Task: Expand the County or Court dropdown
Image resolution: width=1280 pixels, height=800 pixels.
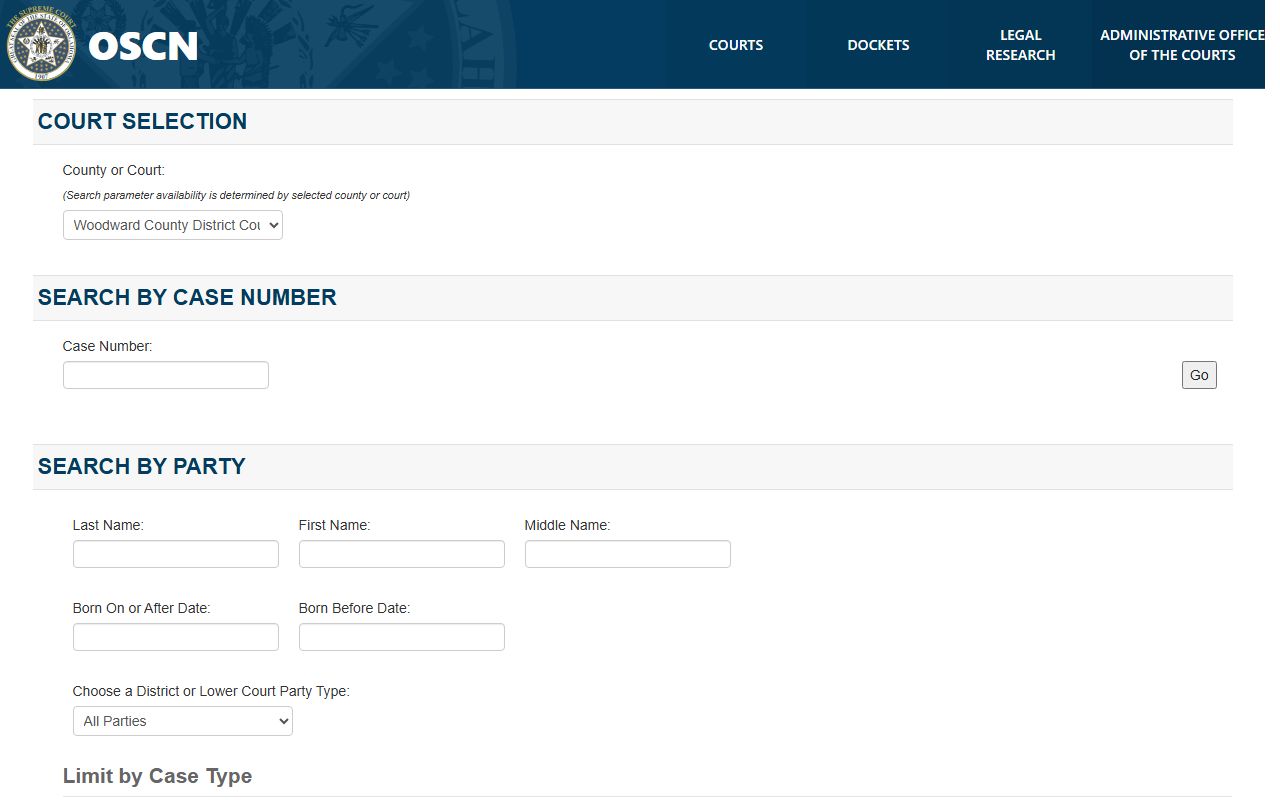Action: [x=173, y=225]
